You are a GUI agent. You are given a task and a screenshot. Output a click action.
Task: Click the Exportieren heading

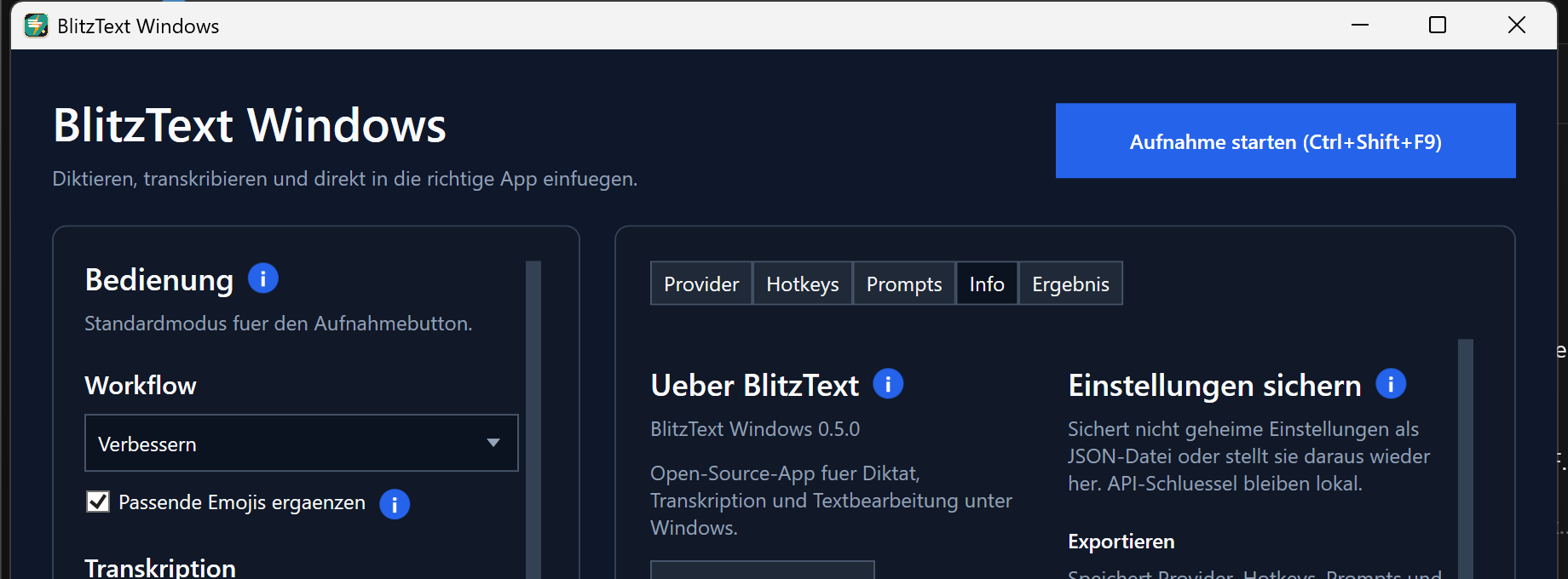(x=1121, y=542)
